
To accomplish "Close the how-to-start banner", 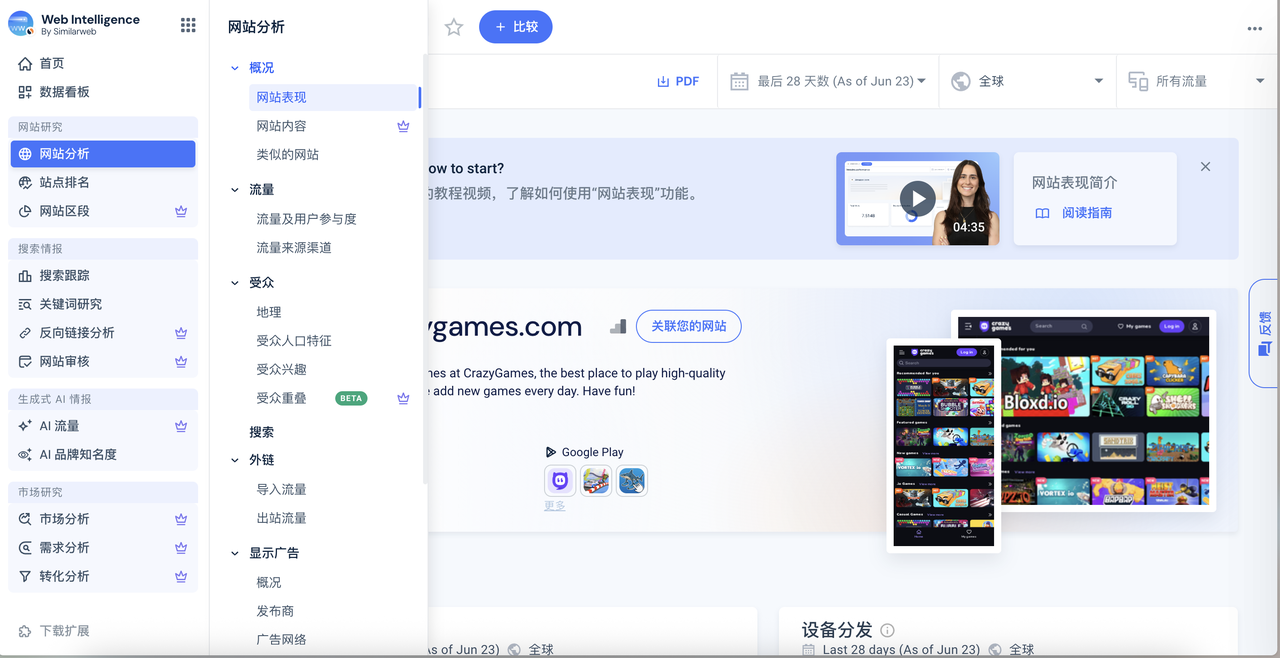I will coord(1205,167).
